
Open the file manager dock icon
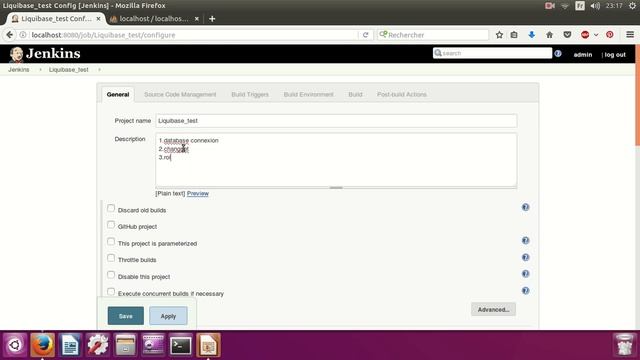point(125,345)
